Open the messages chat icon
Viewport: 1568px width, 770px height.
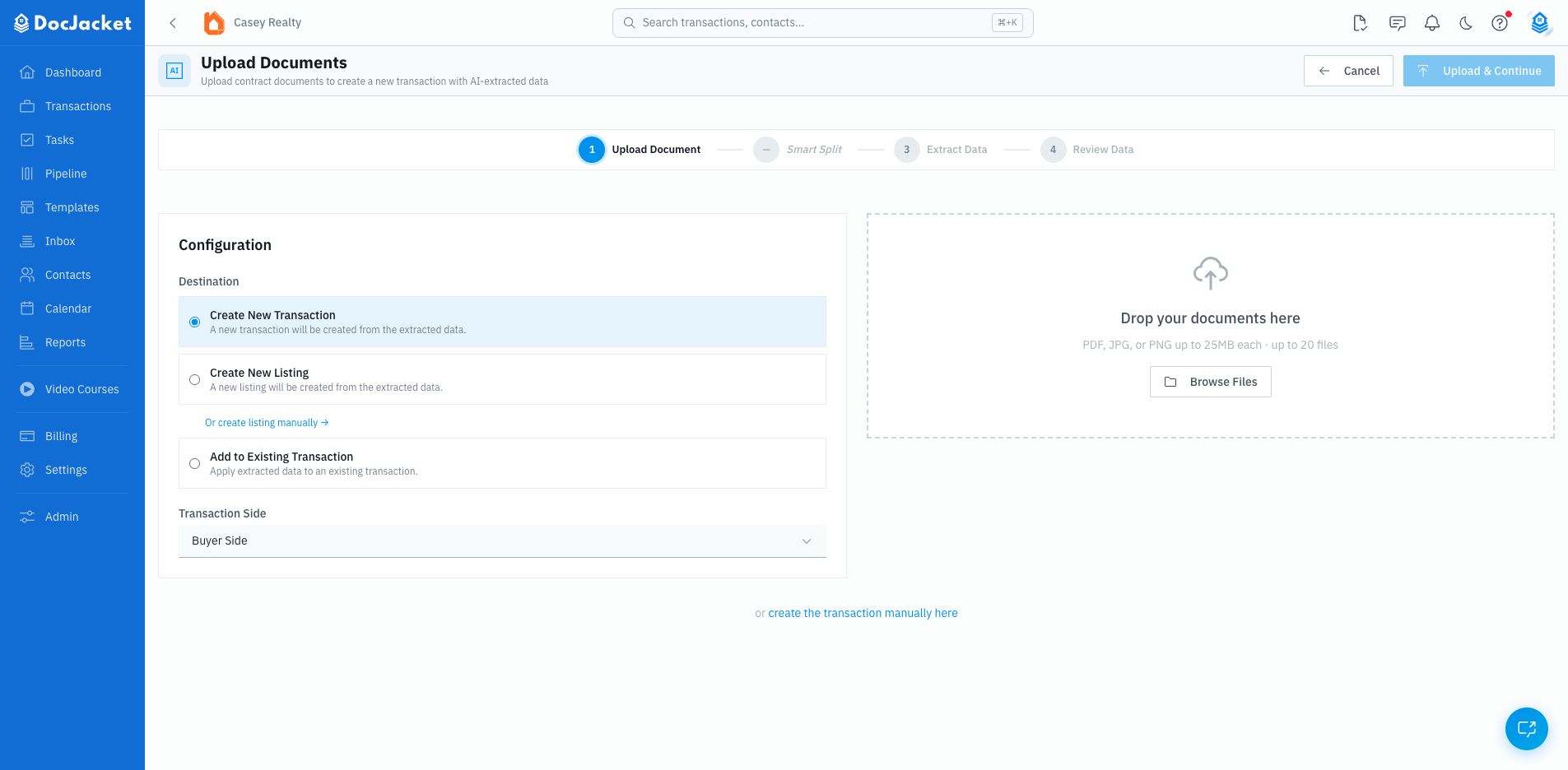pos(1397,23)
